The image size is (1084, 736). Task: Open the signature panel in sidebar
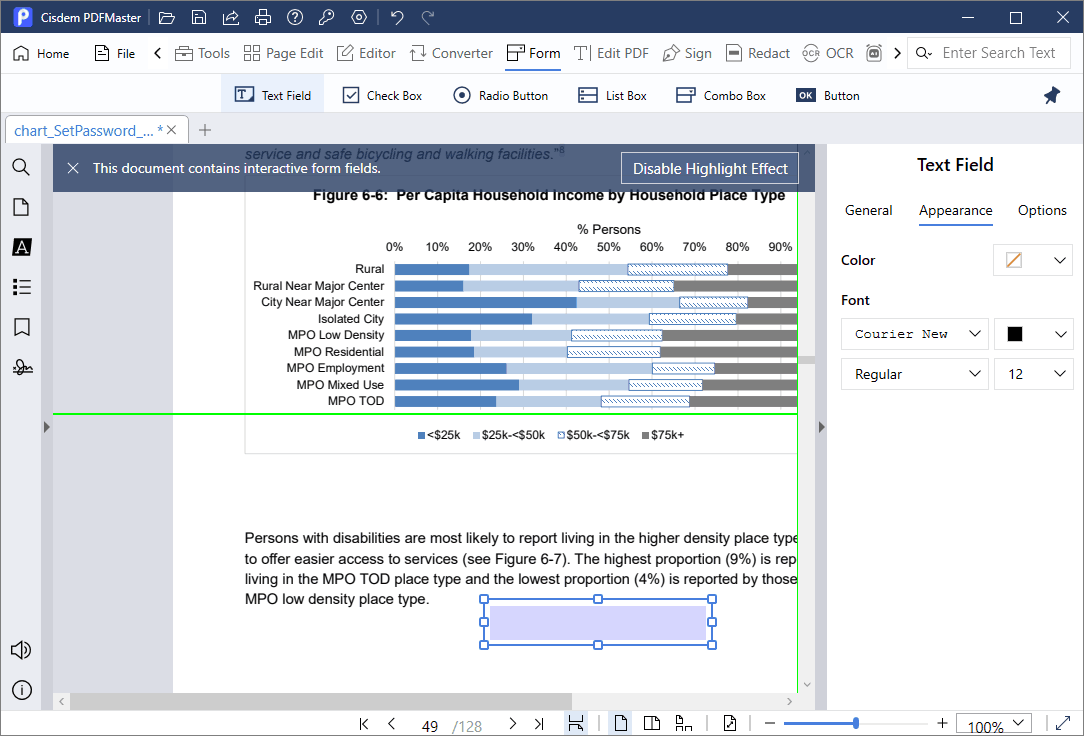pos(22,367)
